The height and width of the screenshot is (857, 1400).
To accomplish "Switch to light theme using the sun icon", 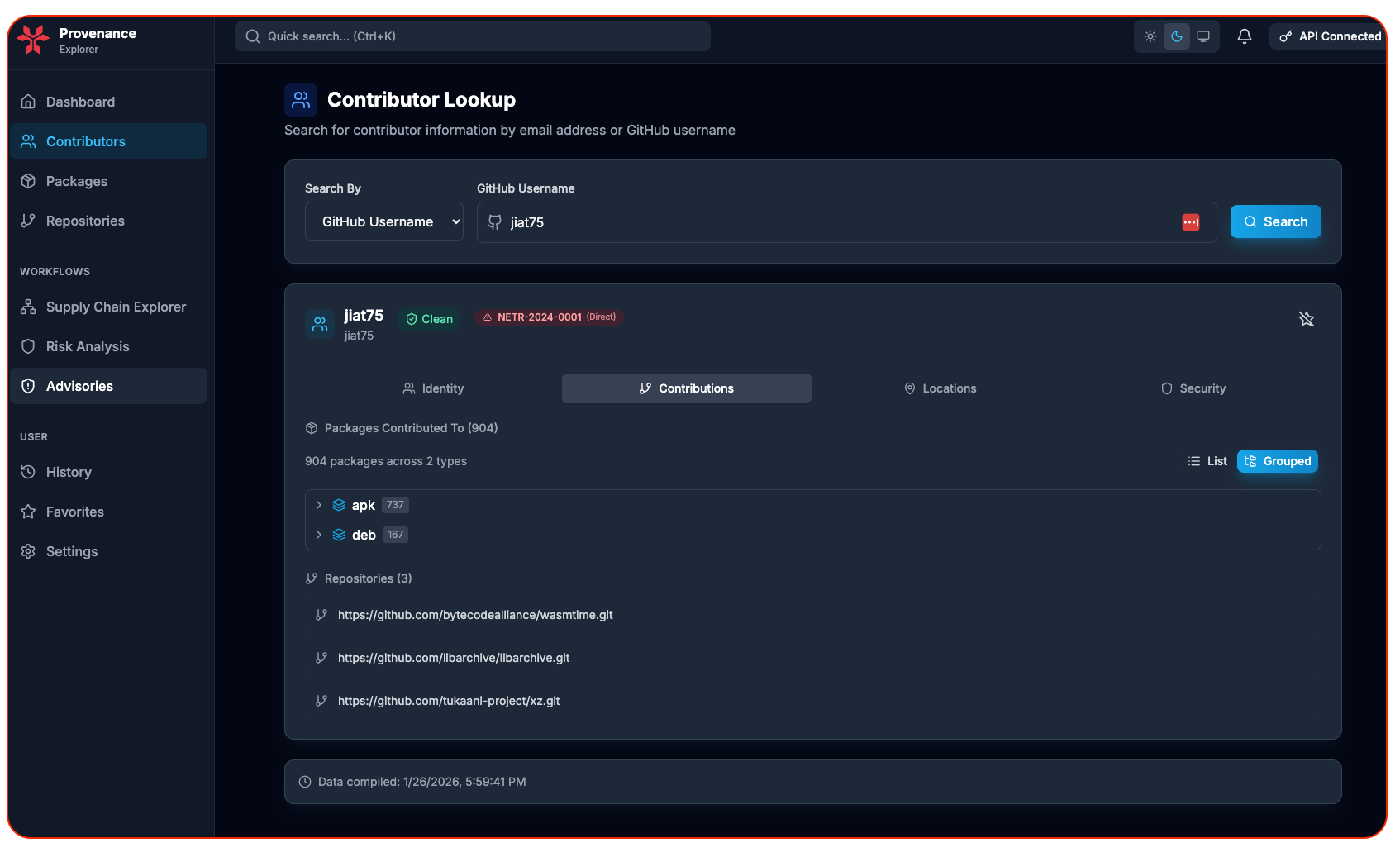I will (1150, 36).
